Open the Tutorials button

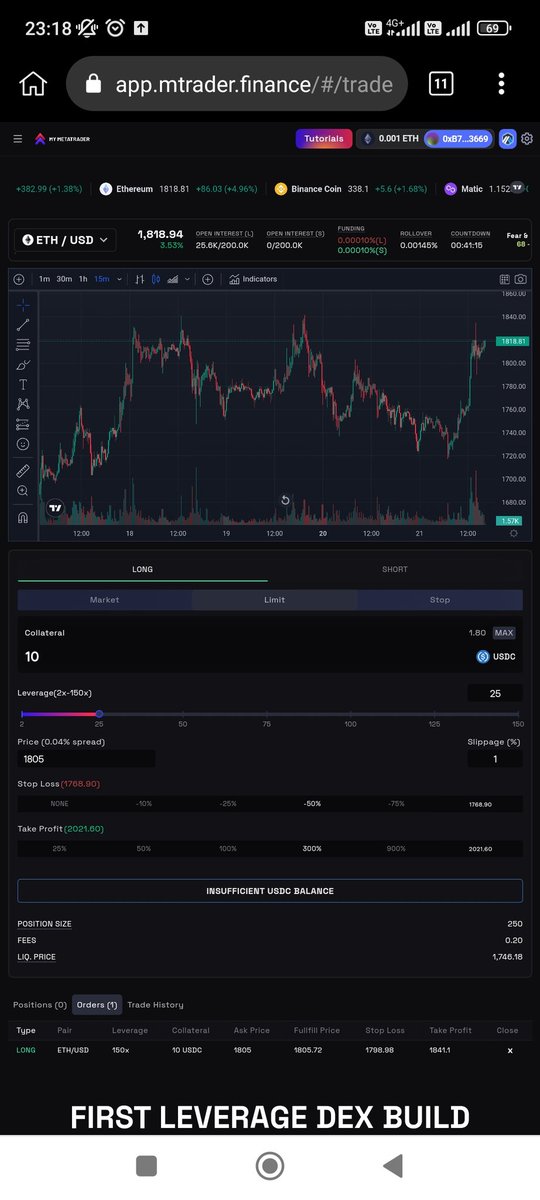click(x=324, y=139)
